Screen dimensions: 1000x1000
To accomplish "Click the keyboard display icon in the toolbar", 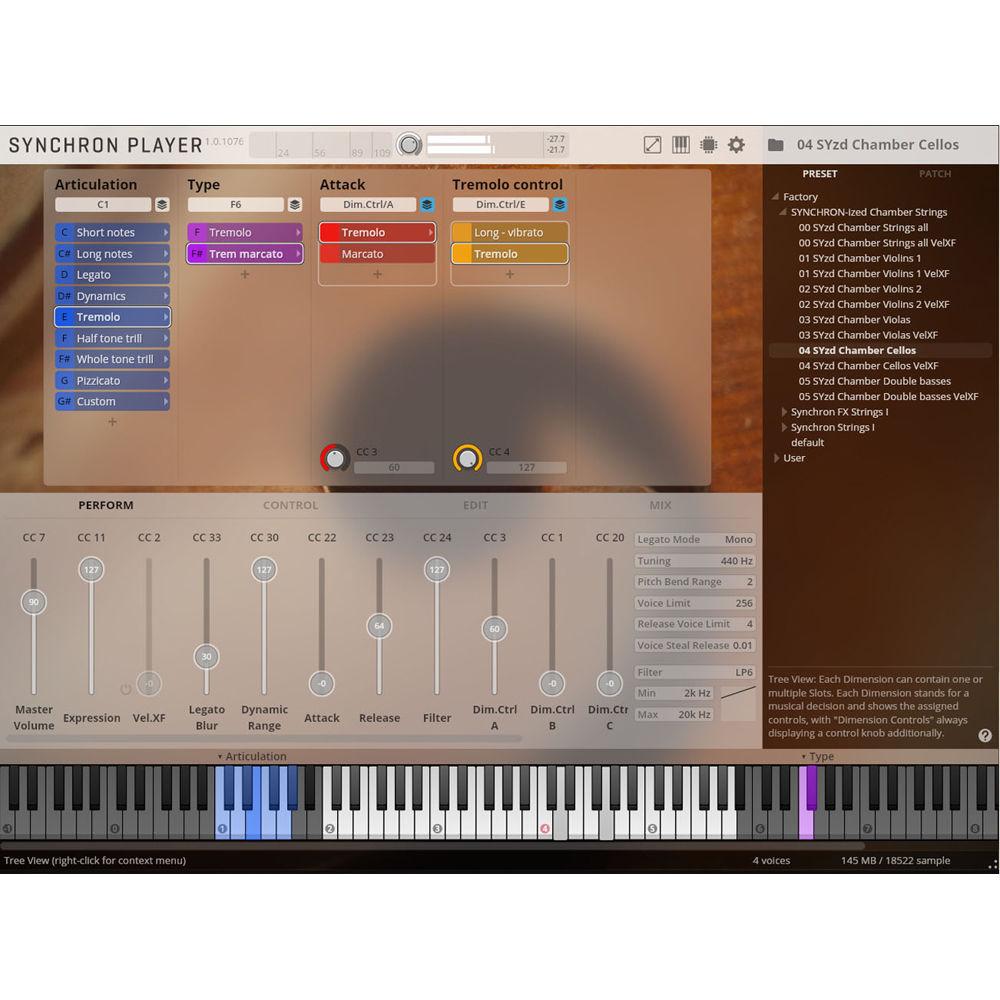I will click(680, 144).
